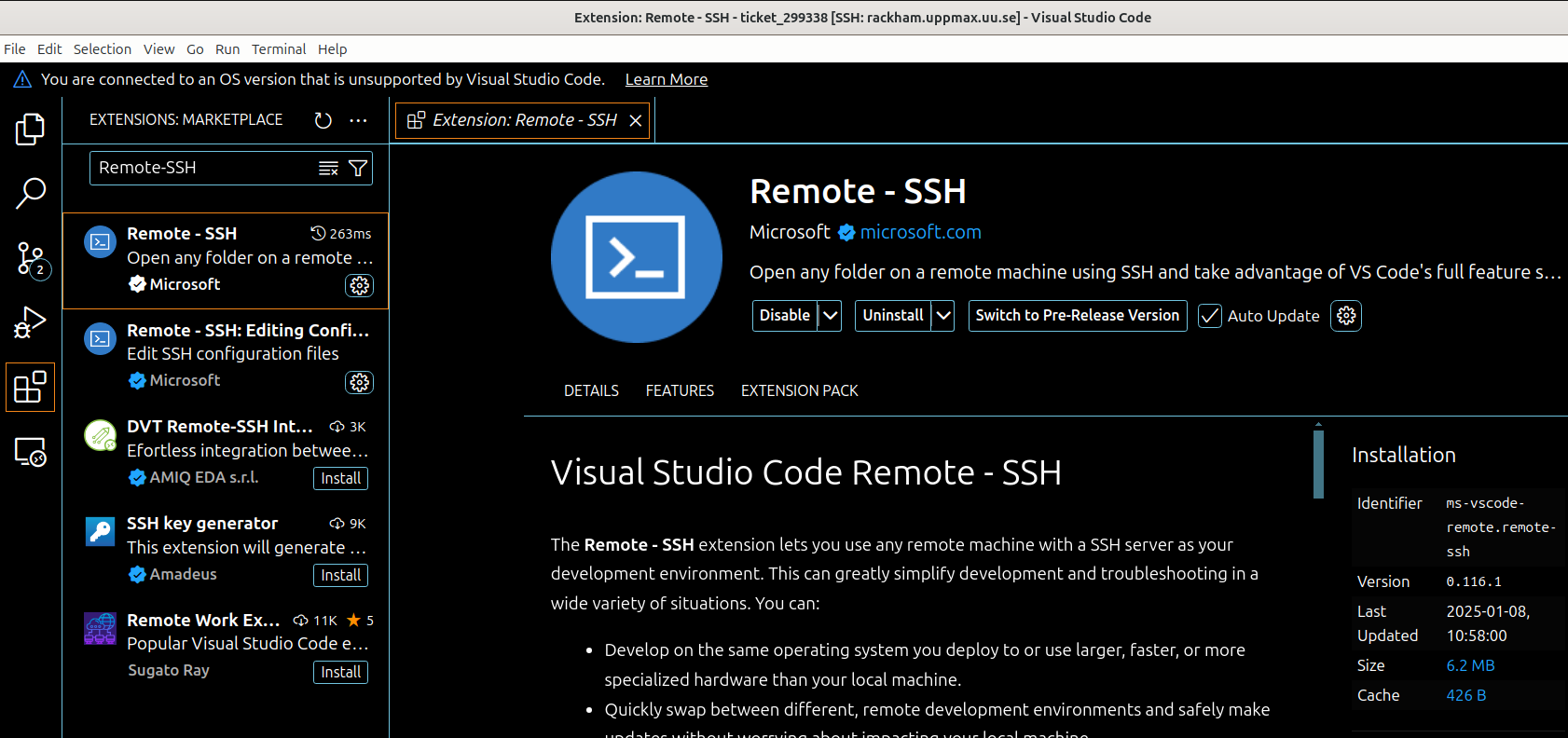Open the File menu
The image size is (1568, 738).
(x=15, y=49)
